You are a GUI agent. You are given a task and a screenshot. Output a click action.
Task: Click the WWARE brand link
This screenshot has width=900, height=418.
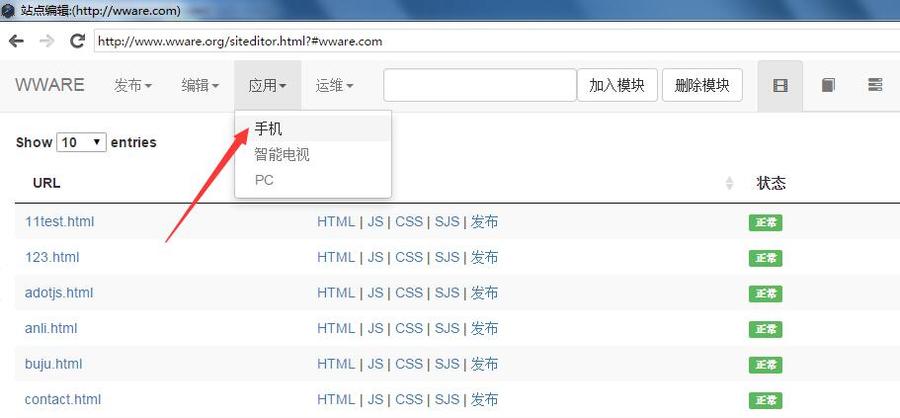tap(50, 85)
